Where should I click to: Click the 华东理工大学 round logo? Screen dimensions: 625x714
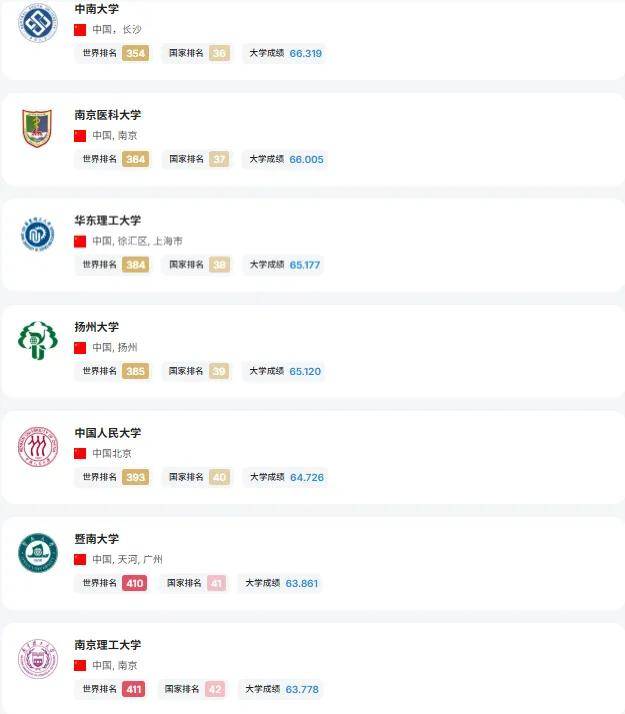tap(38, 235)
